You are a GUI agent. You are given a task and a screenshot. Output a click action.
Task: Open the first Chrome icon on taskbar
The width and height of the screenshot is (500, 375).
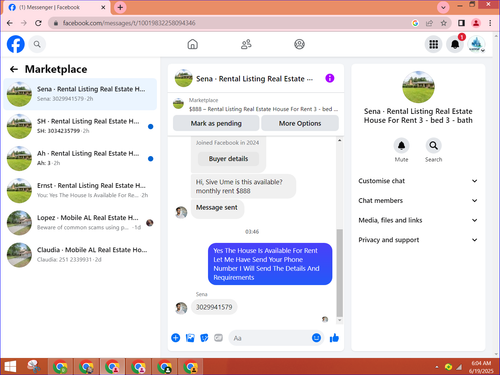[60, 367]
